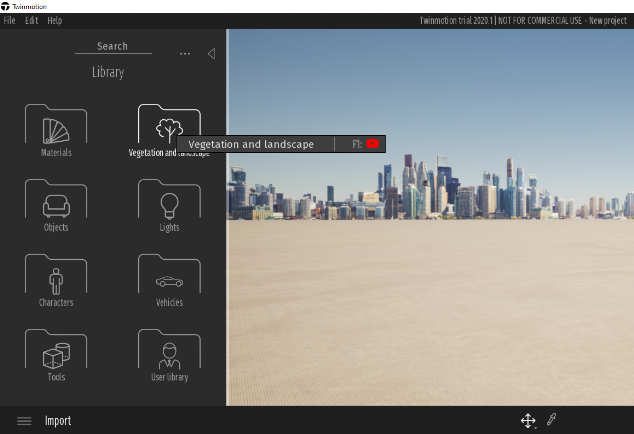Open the File menu
Viewport: 634px width, 434px height.
tap(9, 21)
